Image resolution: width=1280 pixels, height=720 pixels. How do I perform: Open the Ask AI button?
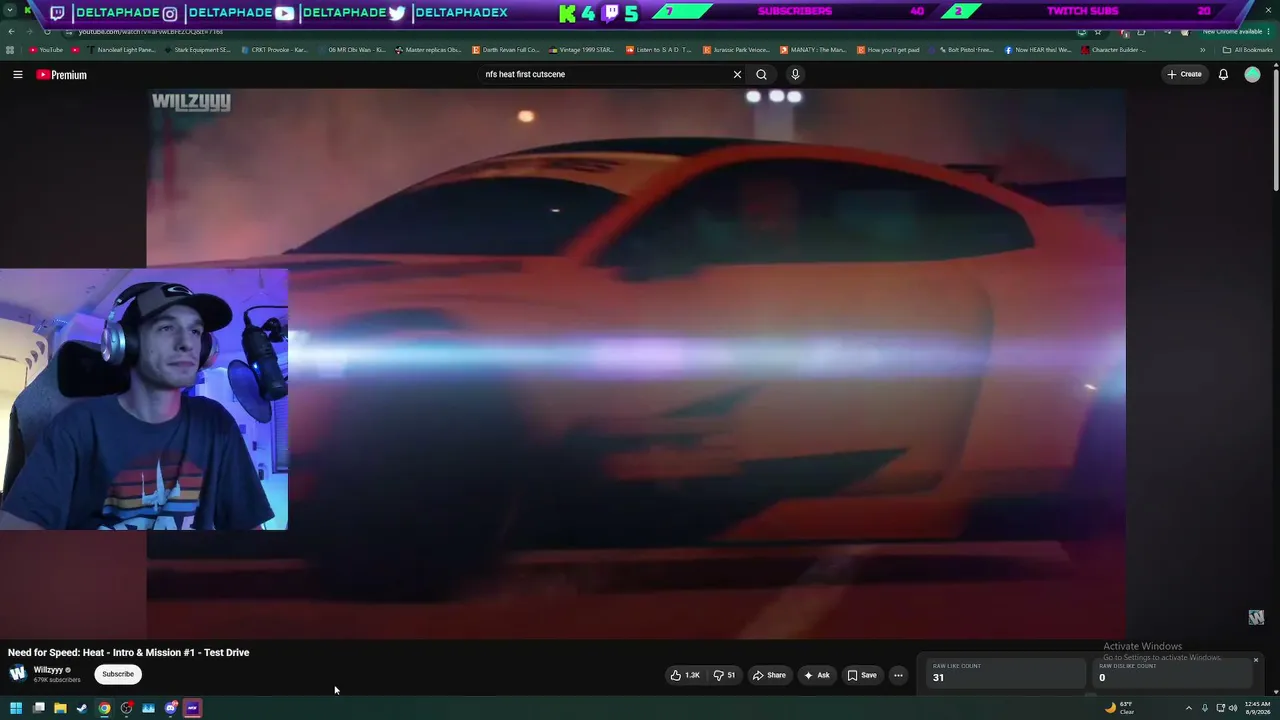tap(817, 675)
